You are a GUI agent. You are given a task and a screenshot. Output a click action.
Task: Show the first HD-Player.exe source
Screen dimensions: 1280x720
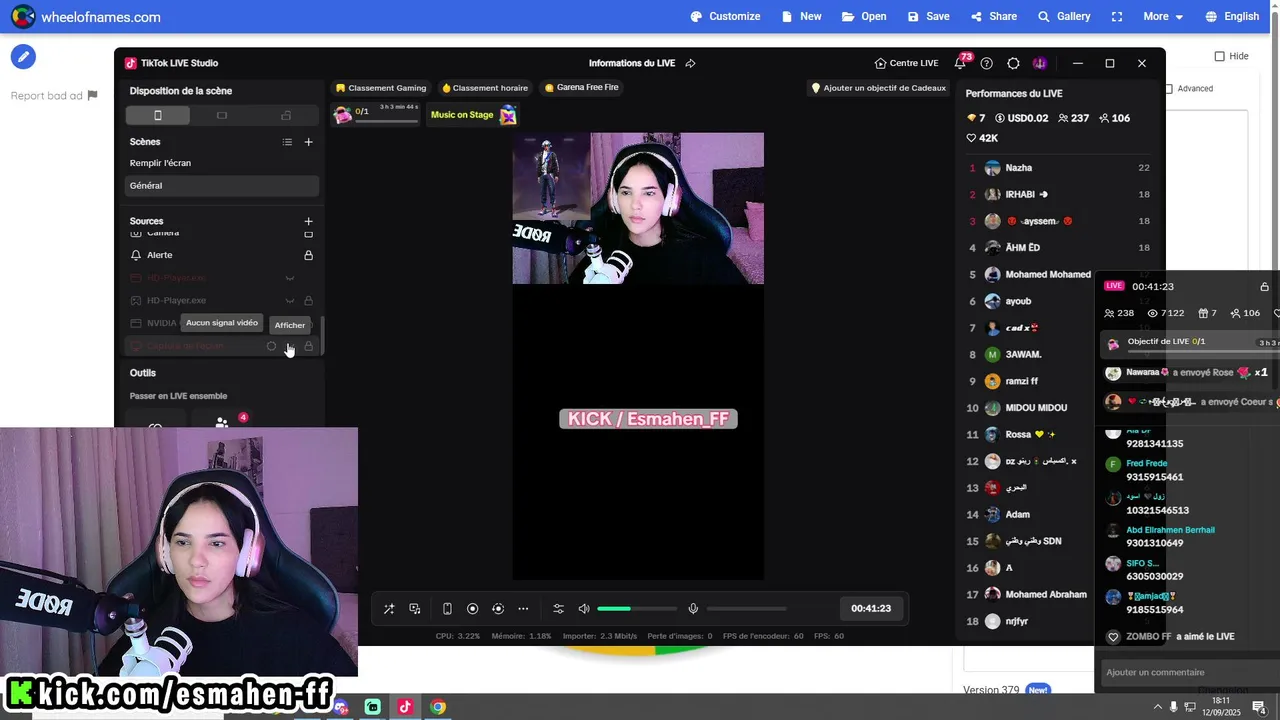(x=290, y=278)
